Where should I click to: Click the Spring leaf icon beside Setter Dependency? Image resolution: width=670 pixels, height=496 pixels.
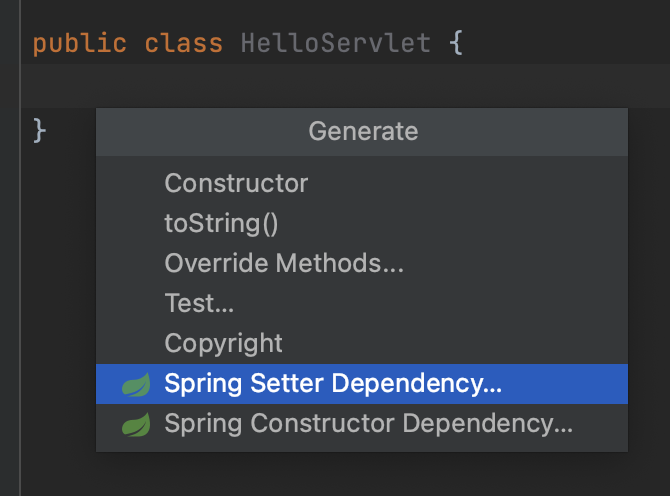click(x=136, y=384)
